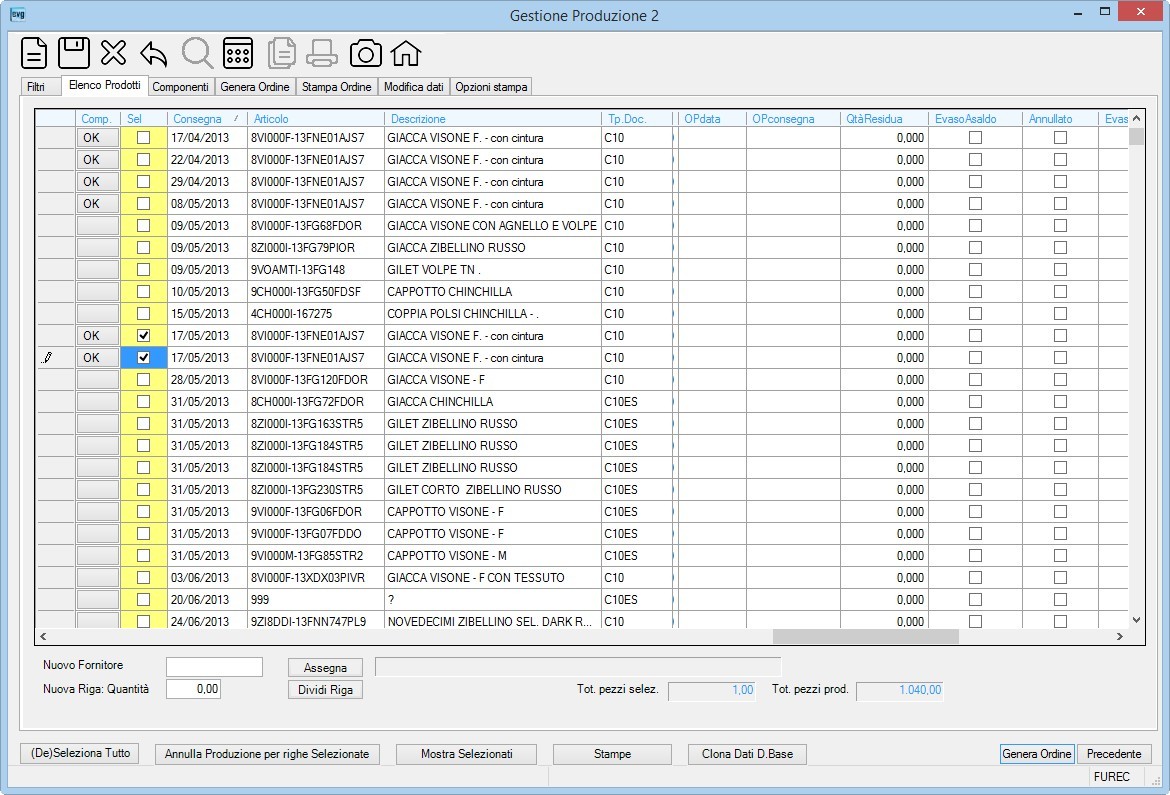
Task: Click the camera screenshot icon
Action: (366, 54)
